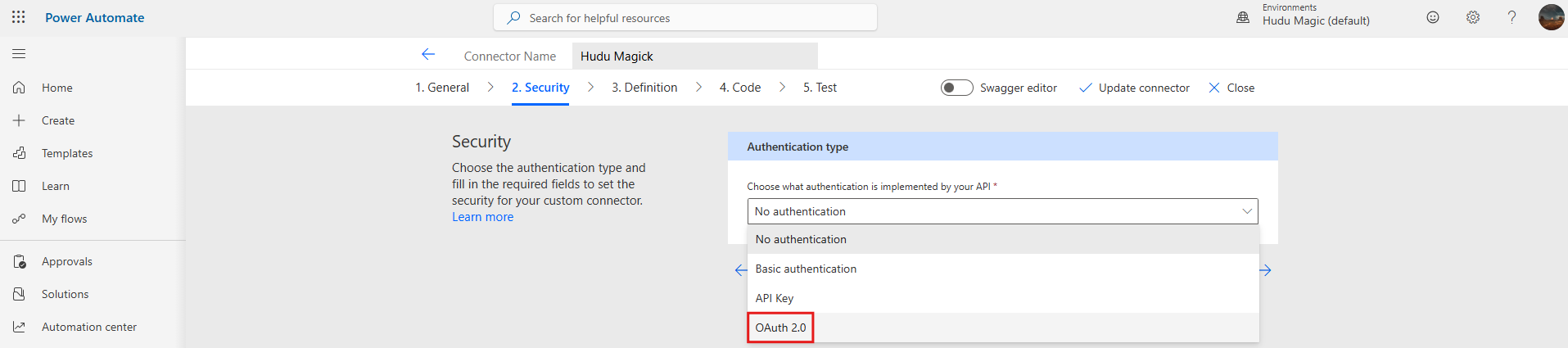Click Update connector button
Viewport: 1568px width, 348px height.
pyautogui.click(x=1134, y=88)
